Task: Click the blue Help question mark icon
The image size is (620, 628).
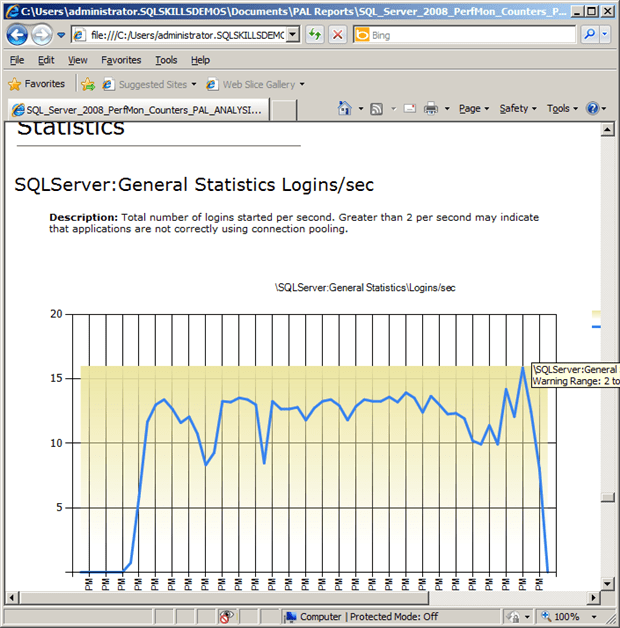Action: pos(592,108)
